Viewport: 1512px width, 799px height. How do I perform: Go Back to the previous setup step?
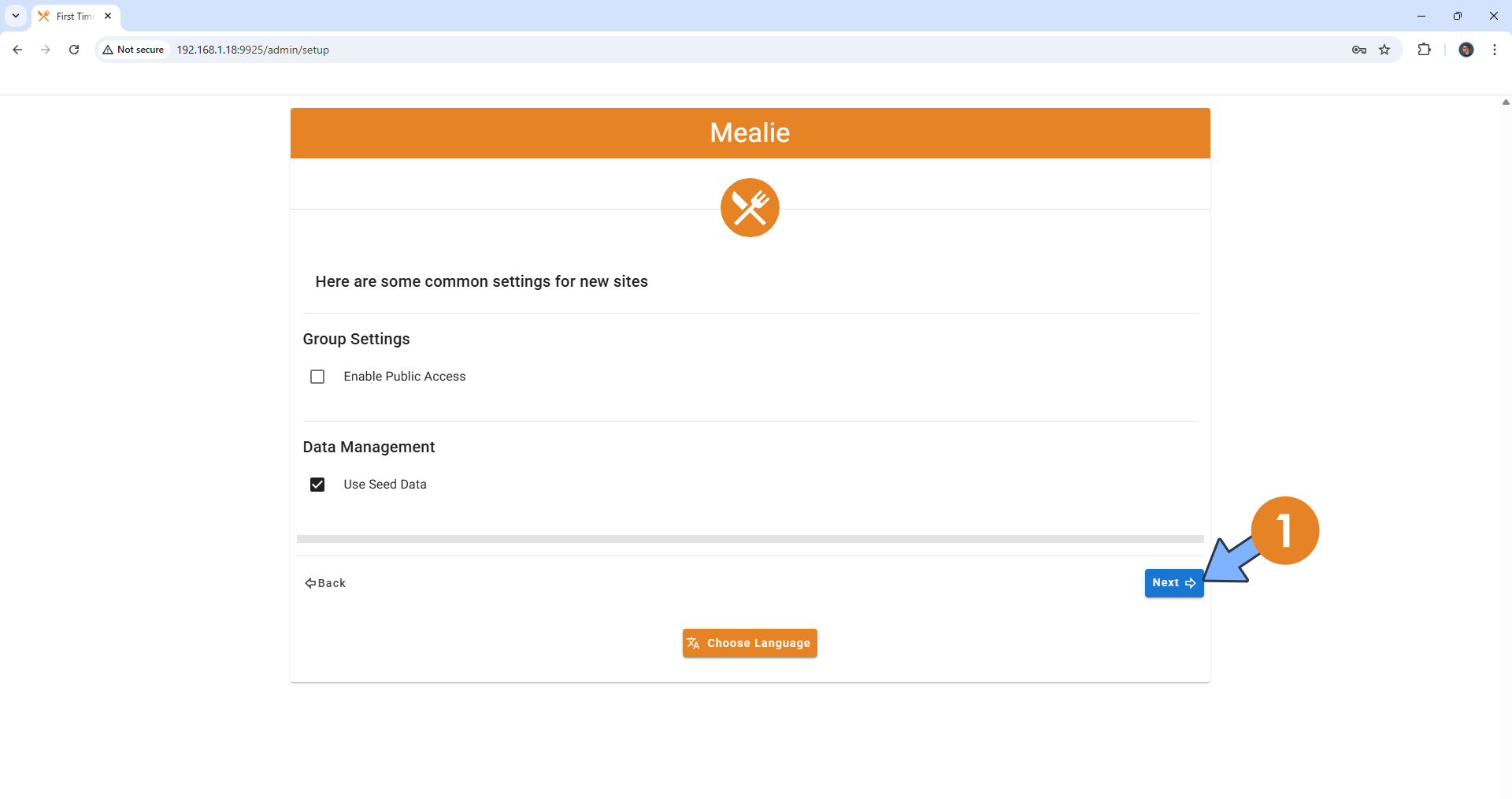[325, 583]
